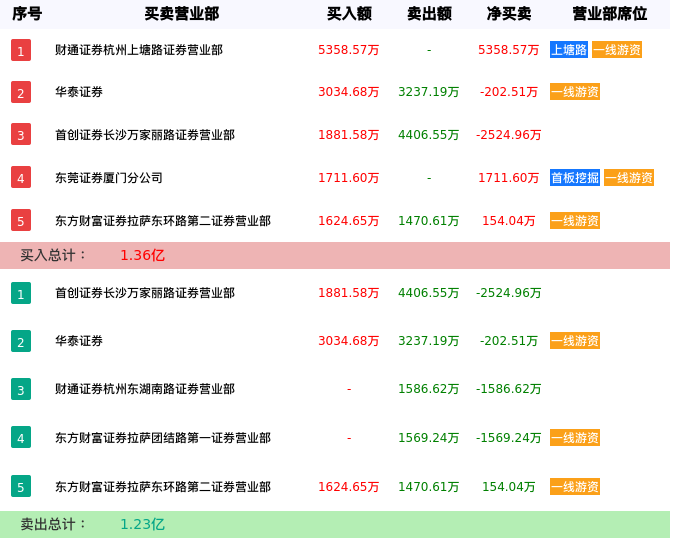Click the 5358.57万 net amount
The height and width of the screenshot is (540, 676).
click(x=509, y=50)
